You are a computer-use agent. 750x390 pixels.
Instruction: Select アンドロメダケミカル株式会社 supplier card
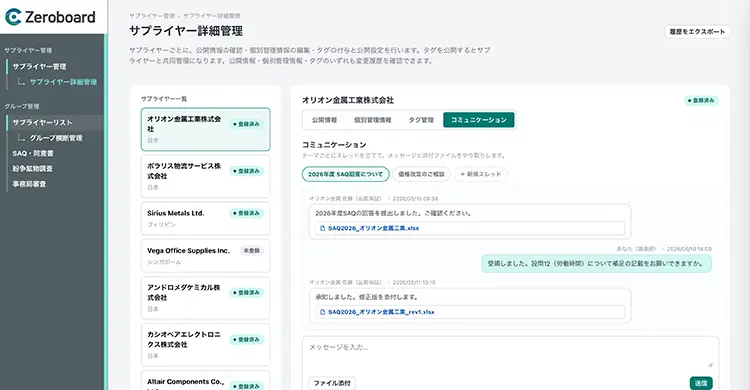205,298
